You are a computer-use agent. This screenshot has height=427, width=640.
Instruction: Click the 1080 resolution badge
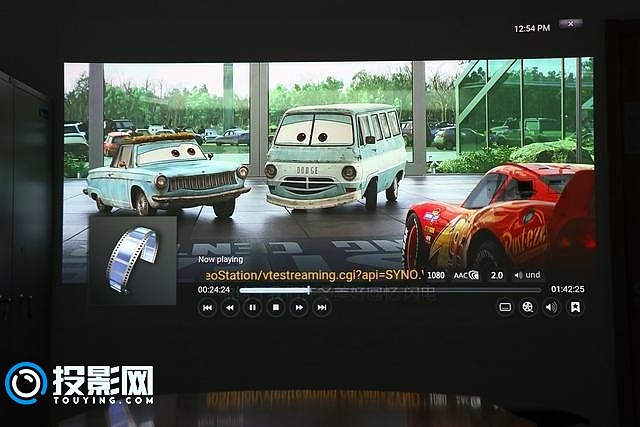(436, 274)
